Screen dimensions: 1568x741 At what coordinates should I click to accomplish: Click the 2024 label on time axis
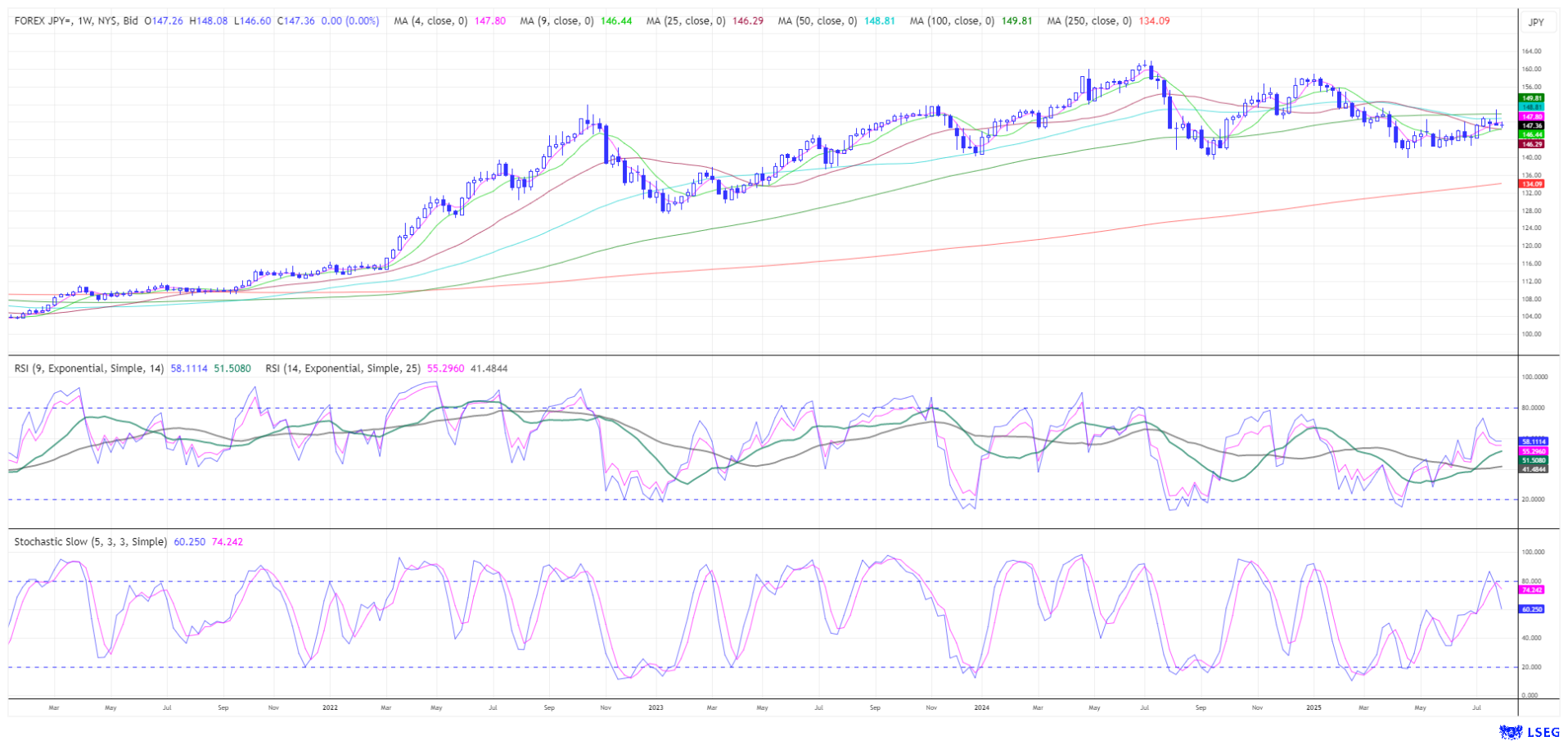[982, 707]
